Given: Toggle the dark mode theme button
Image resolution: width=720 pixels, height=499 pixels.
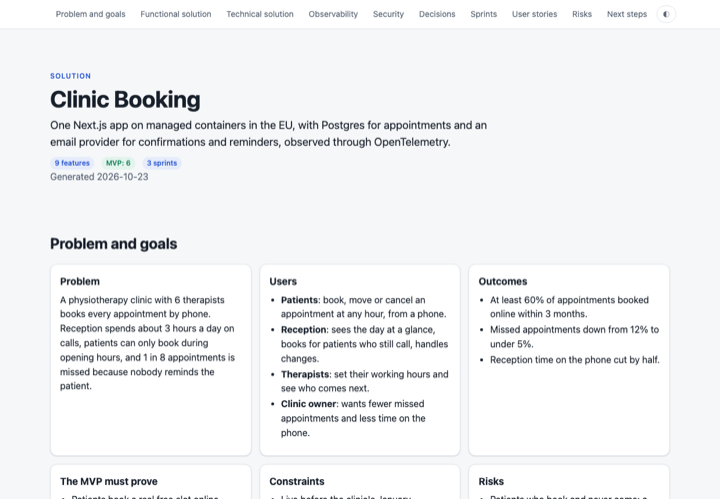Looking at the screenshot, I should click(x=666, y=14).
